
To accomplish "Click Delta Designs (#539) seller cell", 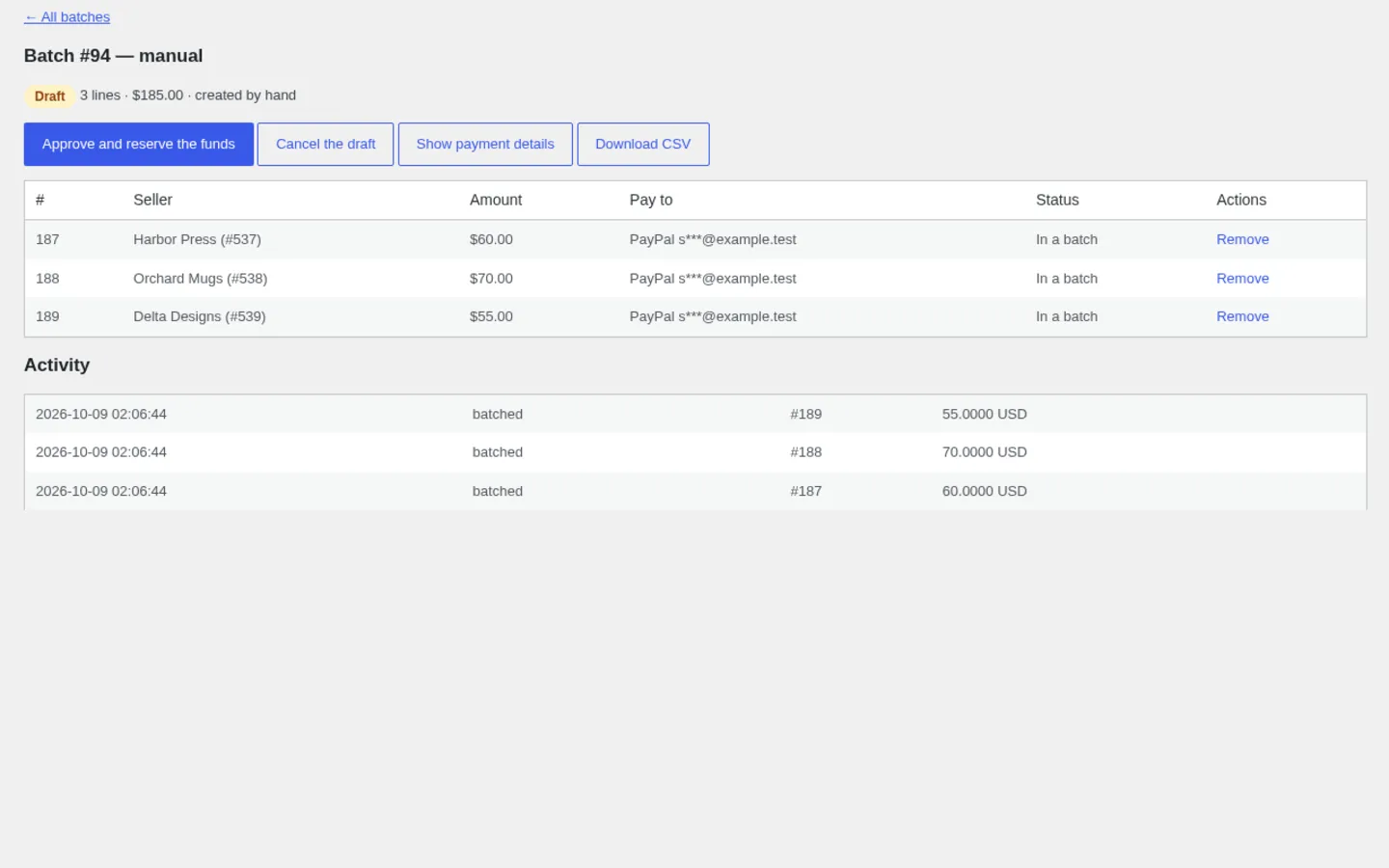I will pos(200,316).
